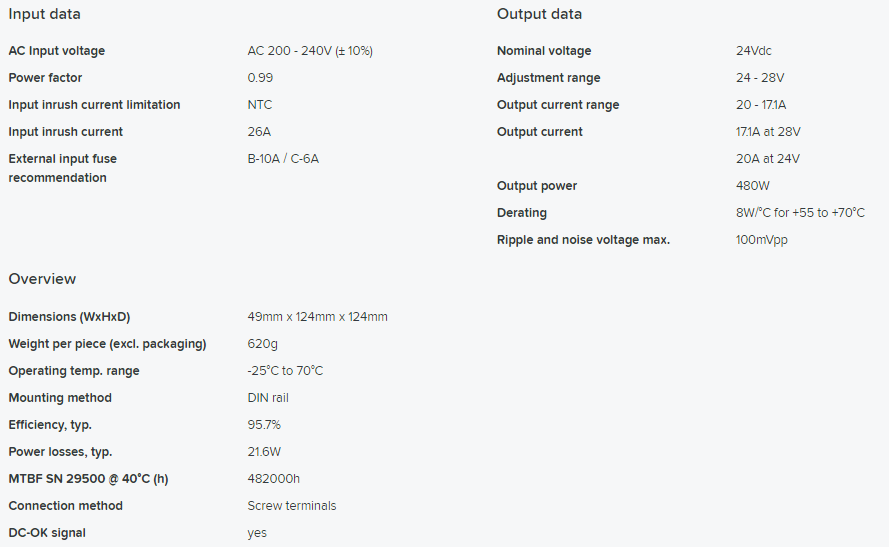Viewport: 889px width, 547px height.
Task: Click the Overview section heading
Action: pos(42,279)
